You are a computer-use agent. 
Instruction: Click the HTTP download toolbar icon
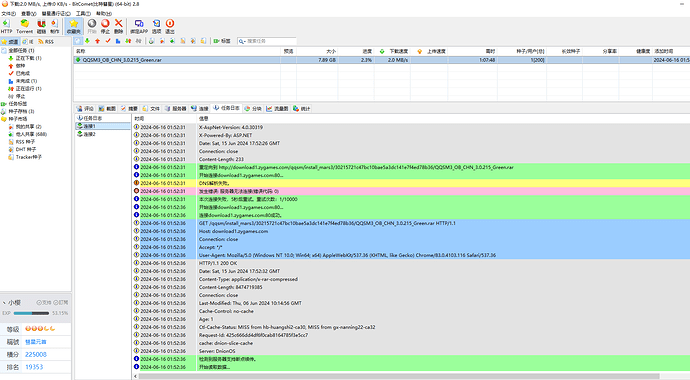(x=6, y=26)
